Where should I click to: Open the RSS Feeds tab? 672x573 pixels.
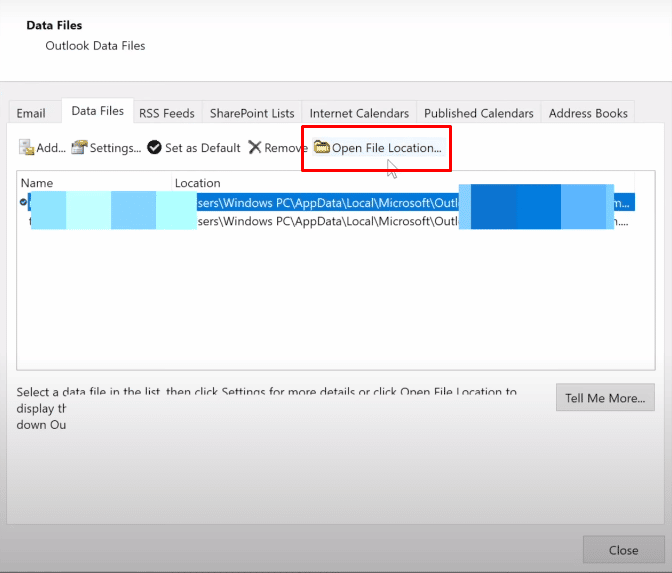[x=167, y=113]
